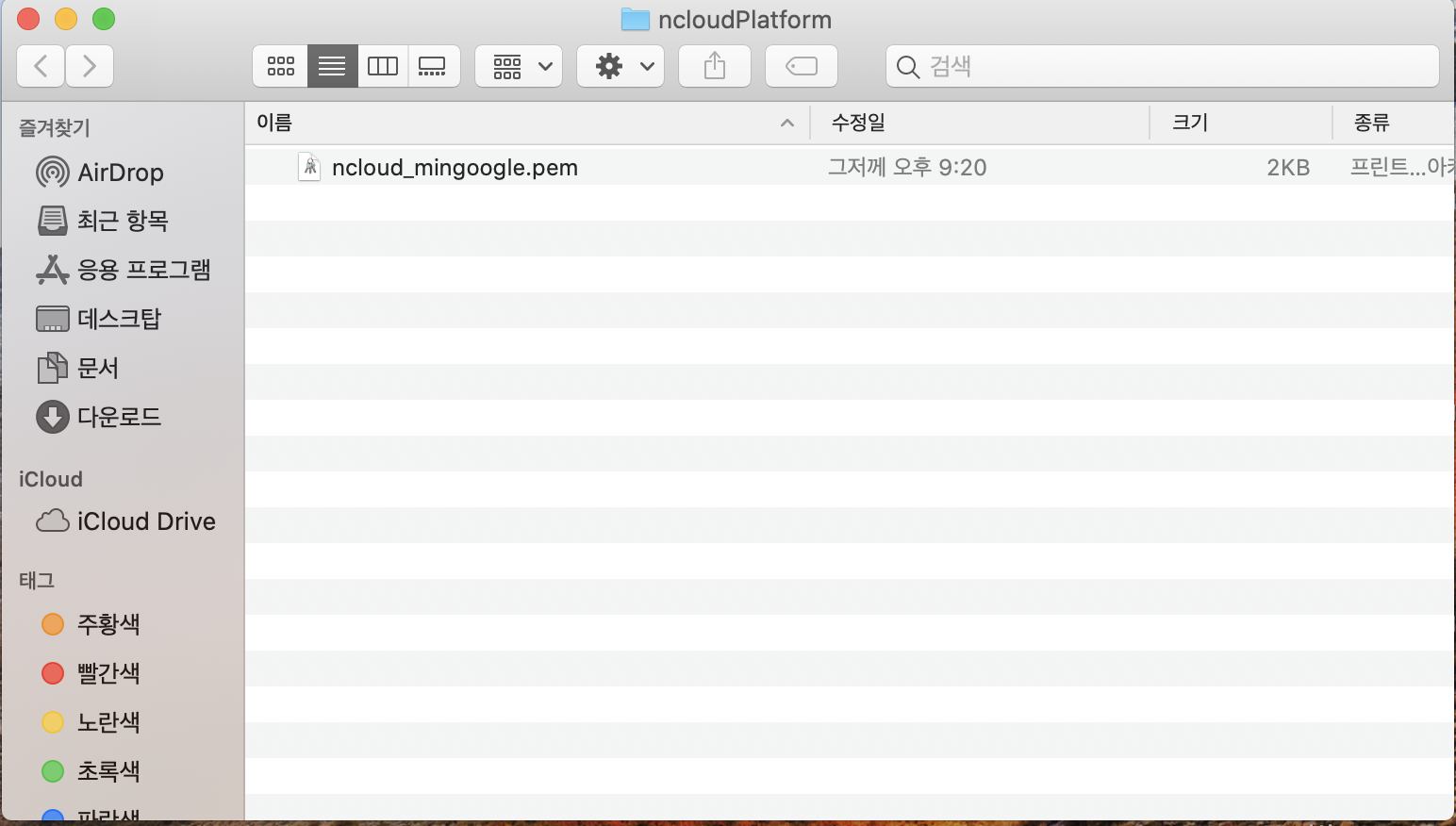Sort by the 수정일 column header
Image resolution: width=1456 pixels, height=826 pixels.
tap(980, 123)
